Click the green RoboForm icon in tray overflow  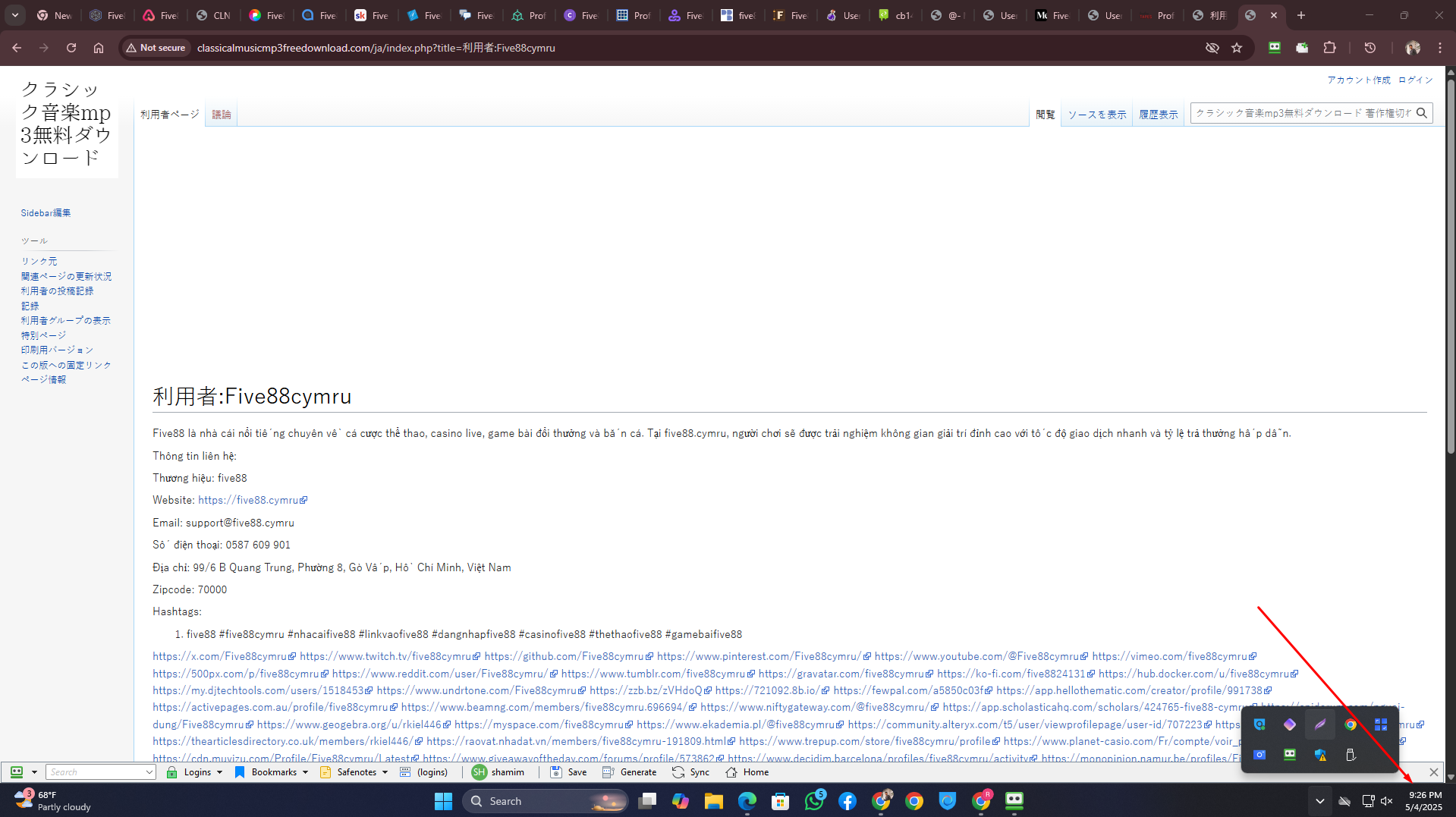[x=1290, y=755]
